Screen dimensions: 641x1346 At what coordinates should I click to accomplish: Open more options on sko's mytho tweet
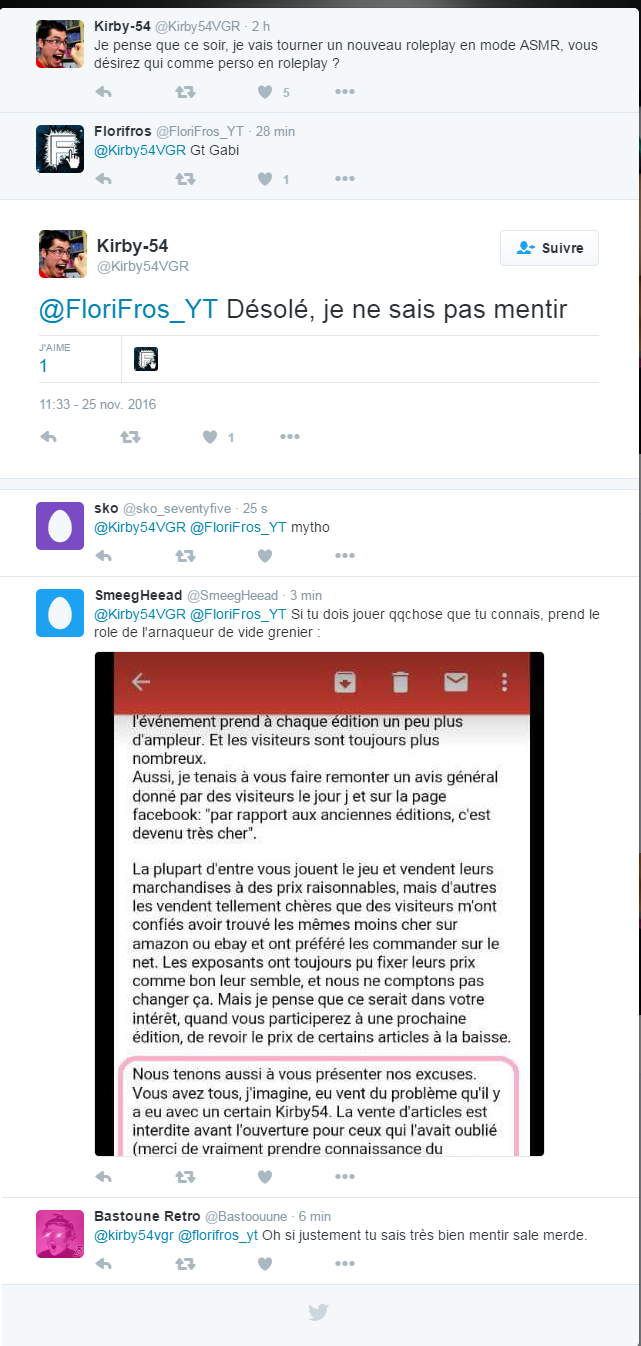point(345,555)
